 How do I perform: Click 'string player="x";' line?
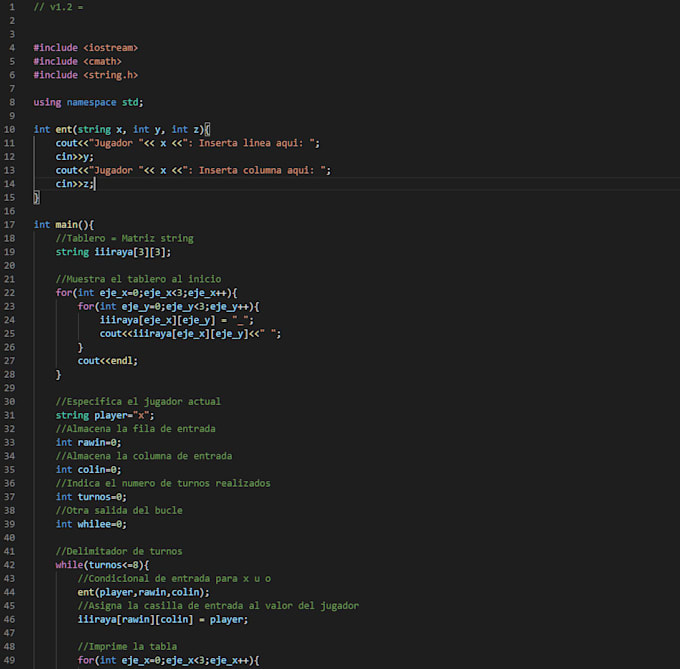pyautogui.click(x=105, y=415)
